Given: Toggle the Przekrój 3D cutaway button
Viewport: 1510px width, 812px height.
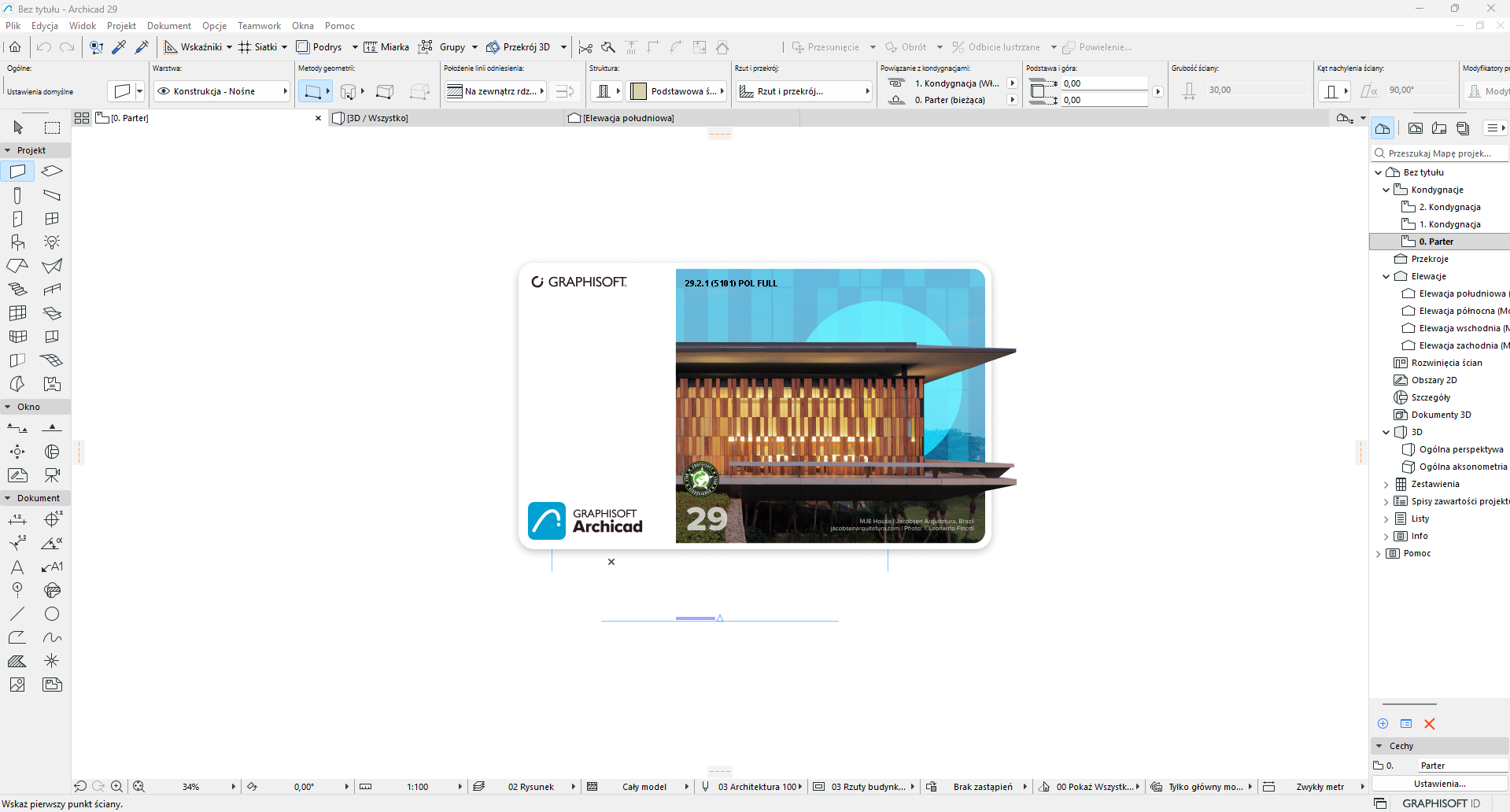Looking at the screenshot, I should [518, 47].
